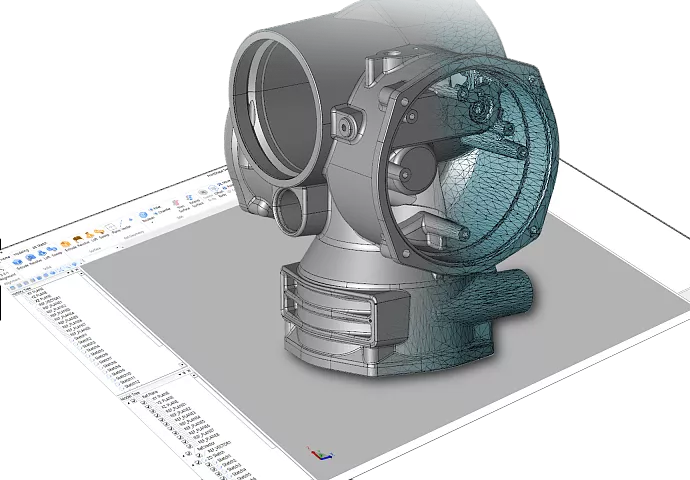Collapse the 2D Sketch group in Model Tree
Image resolution: width=690 pixels, height=480 pixels.
[193, 465]
